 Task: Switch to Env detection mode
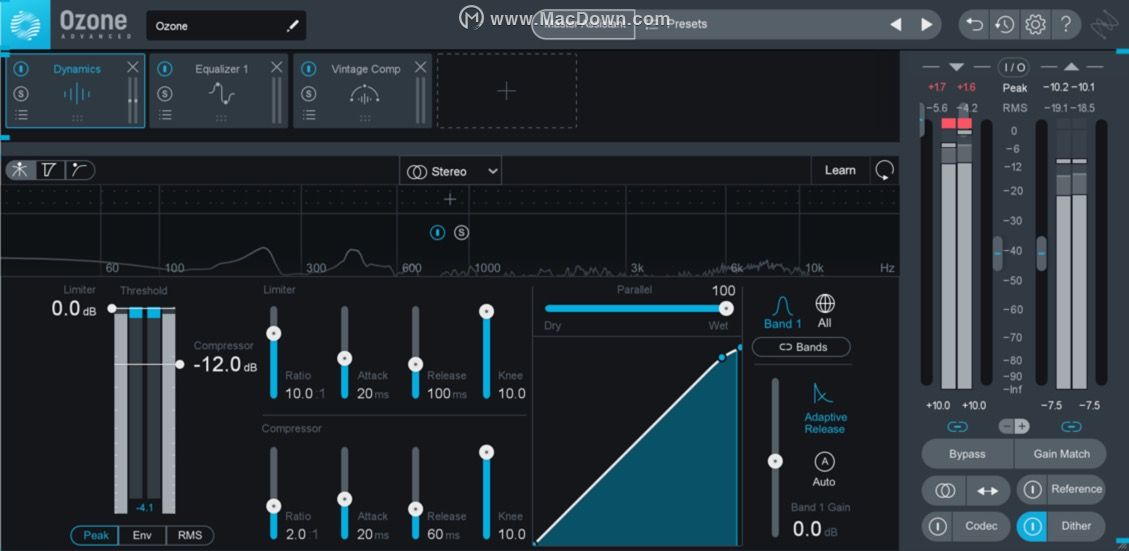[142, 535]
